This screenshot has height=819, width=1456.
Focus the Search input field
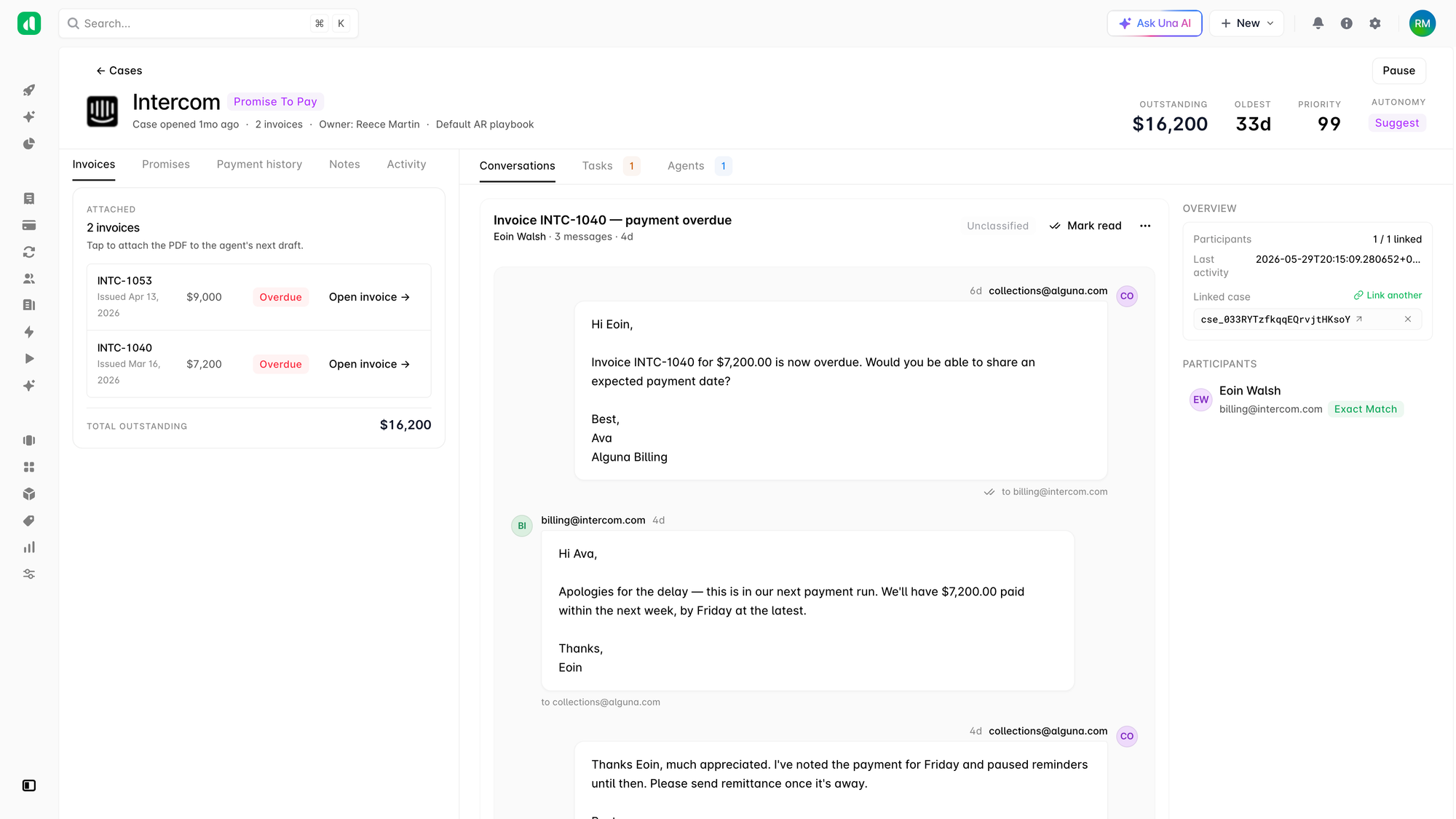tap(208, 23)
